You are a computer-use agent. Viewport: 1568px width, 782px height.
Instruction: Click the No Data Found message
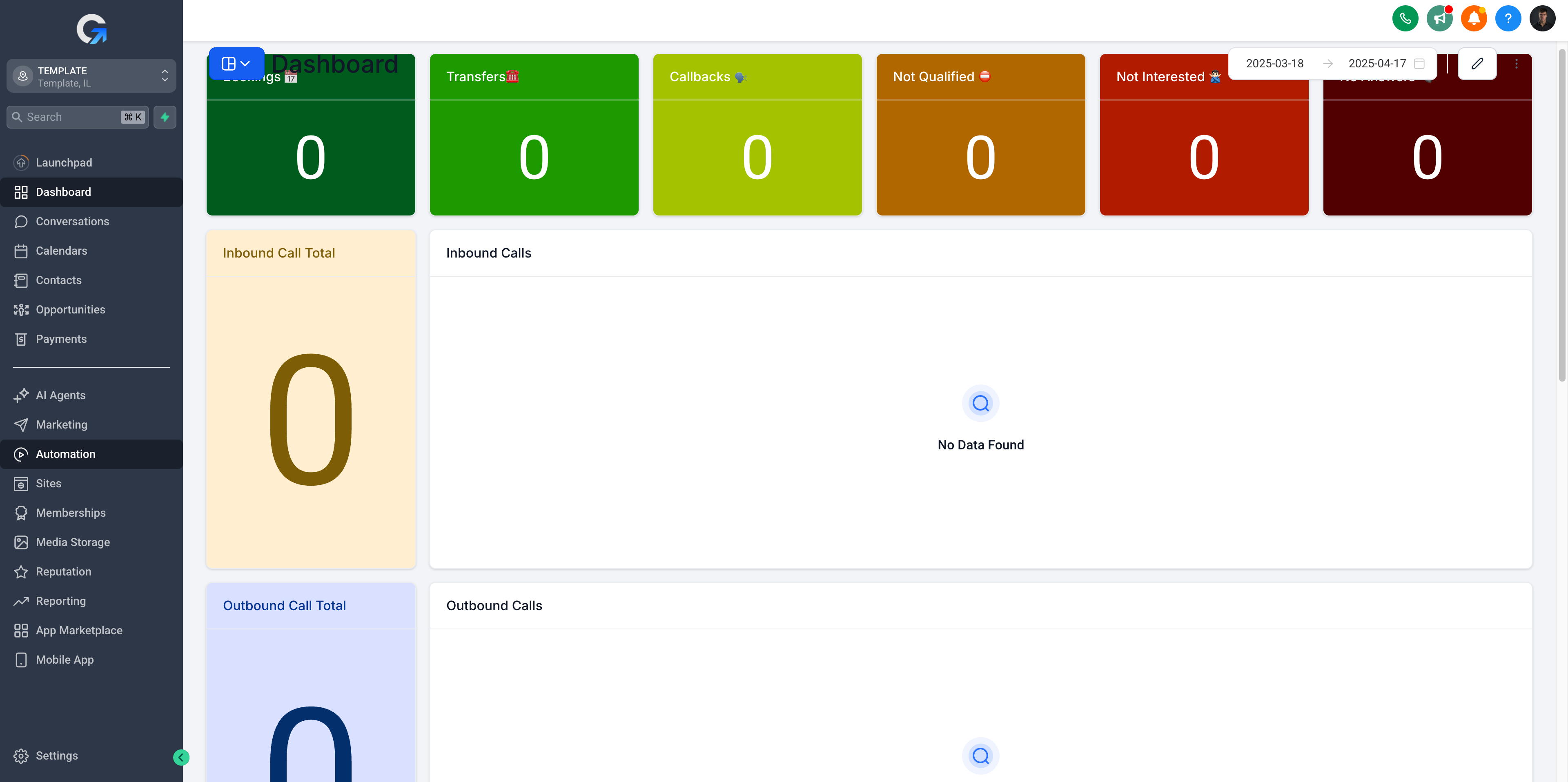coord(980,445)
